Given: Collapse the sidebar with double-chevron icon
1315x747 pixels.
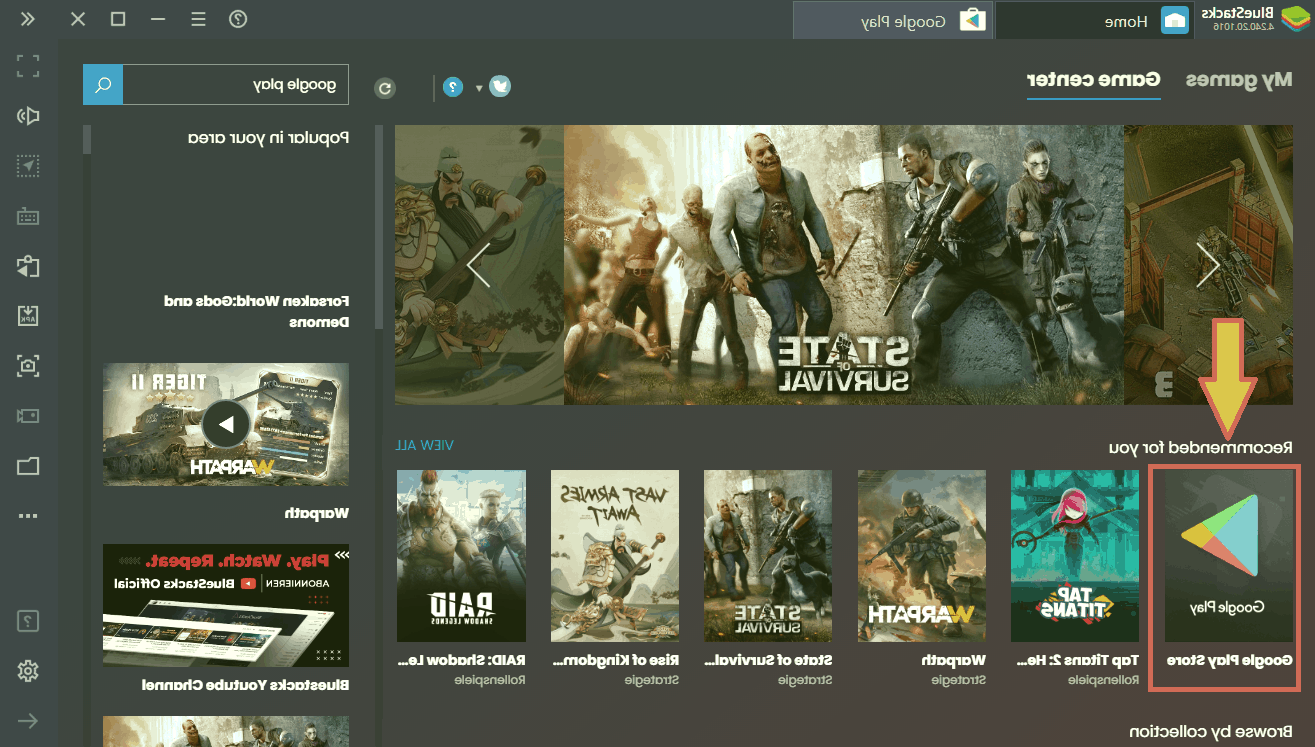Looking at the screenshot, I should click(27, 19).
